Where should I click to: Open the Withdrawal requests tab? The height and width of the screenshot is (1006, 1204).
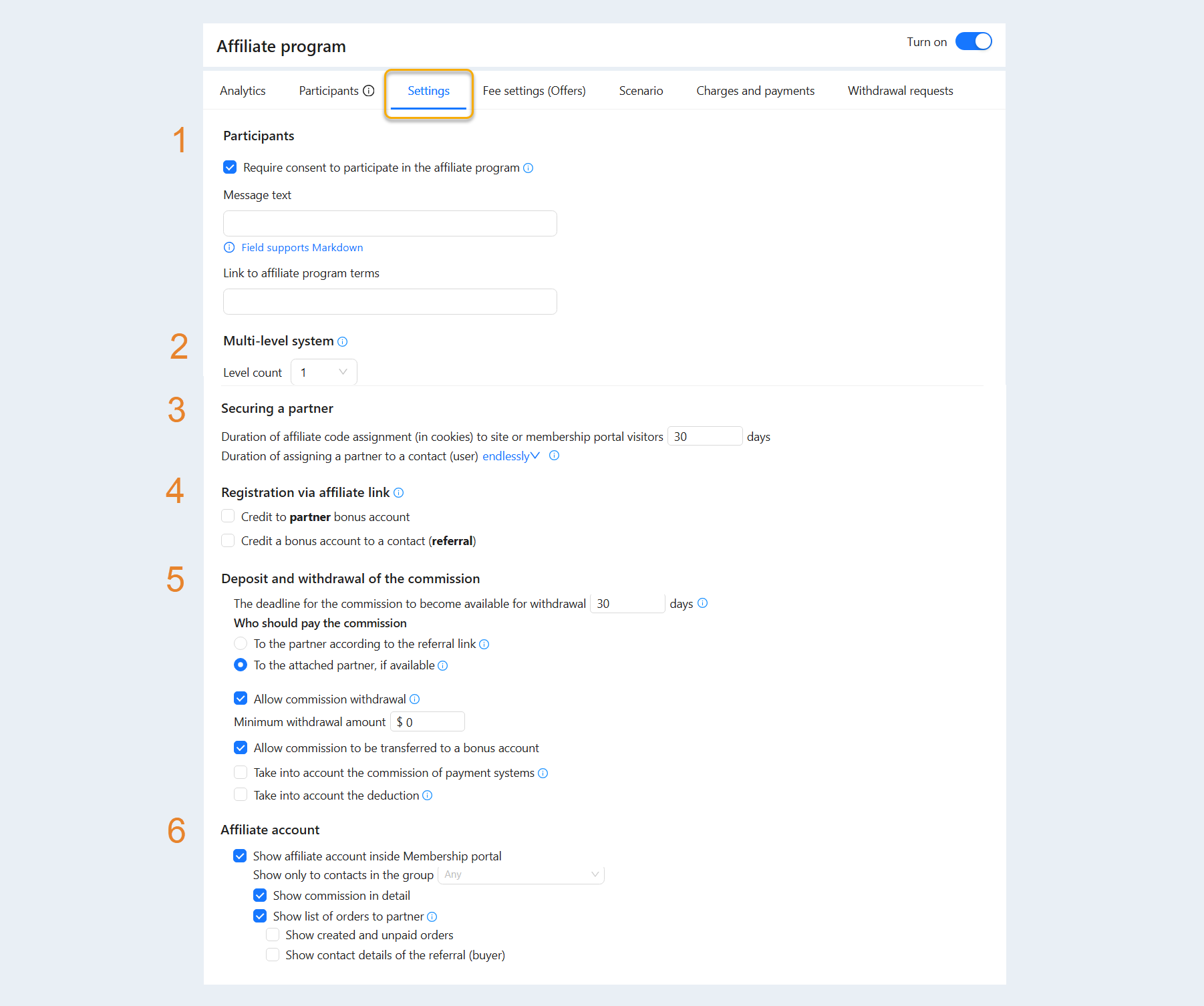click(900, 91)
